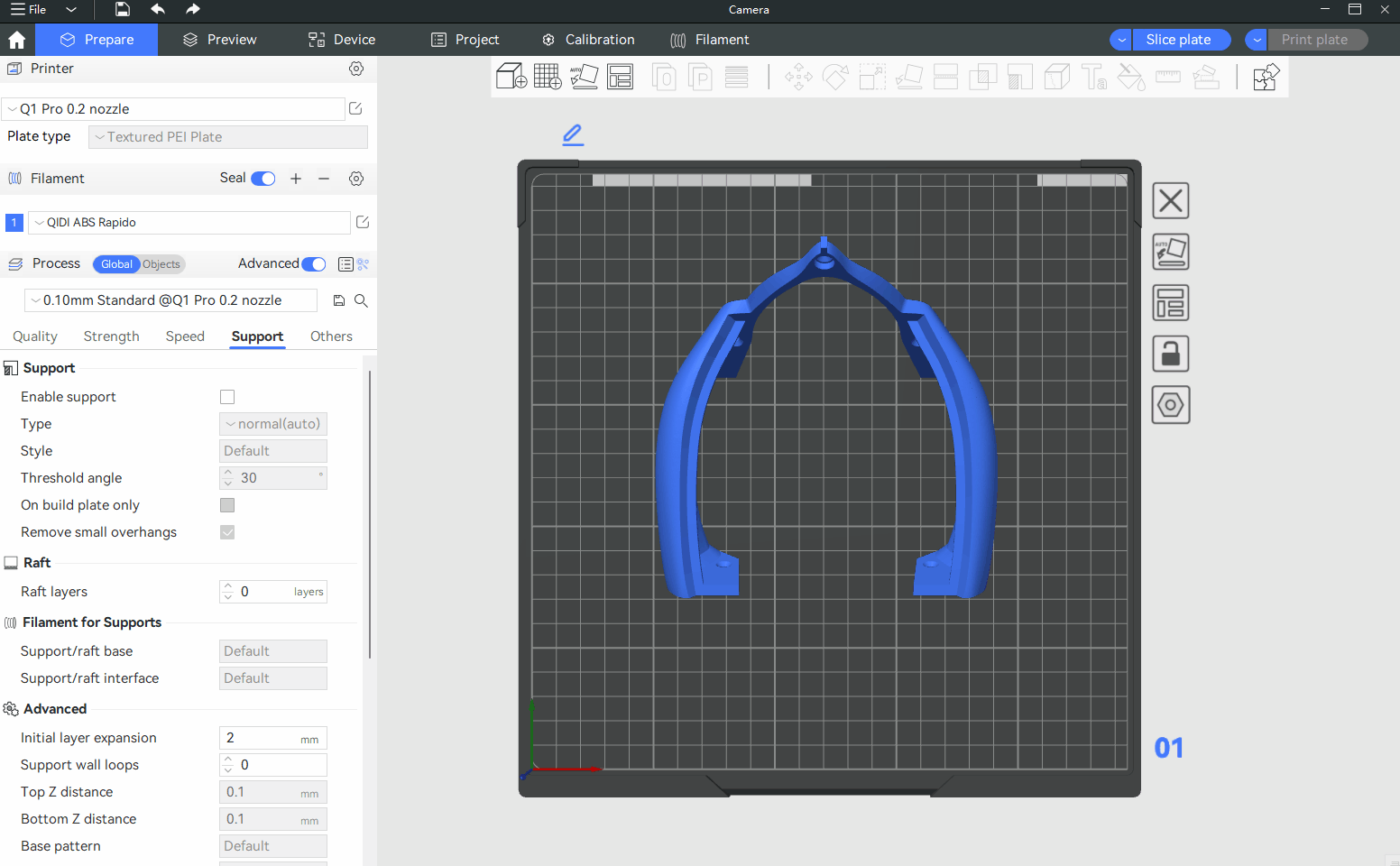Open the Assembly view puzzle icon
The image size is (1400, 866).
pyautogui.click(x=1266, y=78)
